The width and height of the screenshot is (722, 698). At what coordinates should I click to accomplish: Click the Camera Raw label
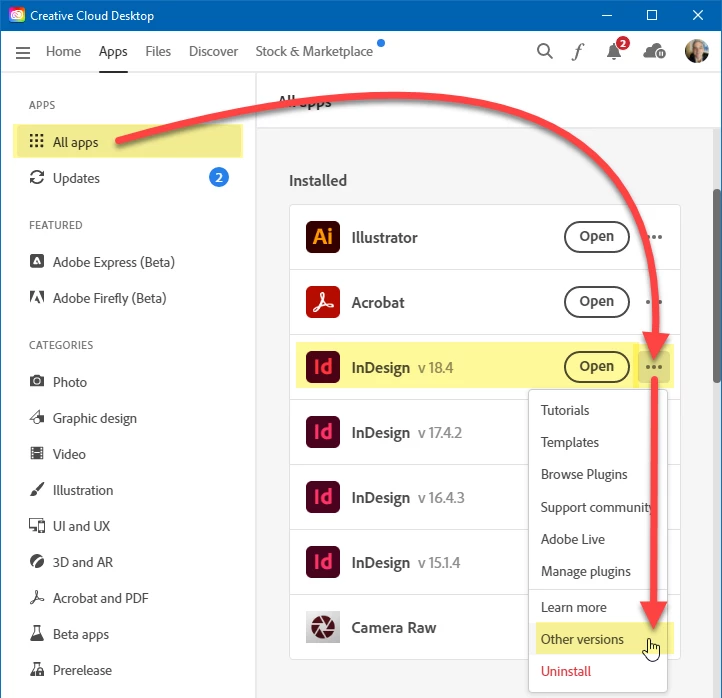pos(394,627)
